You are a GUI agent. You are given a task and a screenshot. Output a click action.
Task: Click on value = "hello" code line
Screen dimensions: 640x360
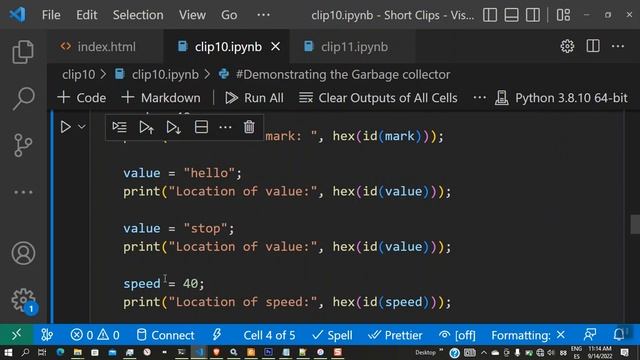tap(182, 173)
